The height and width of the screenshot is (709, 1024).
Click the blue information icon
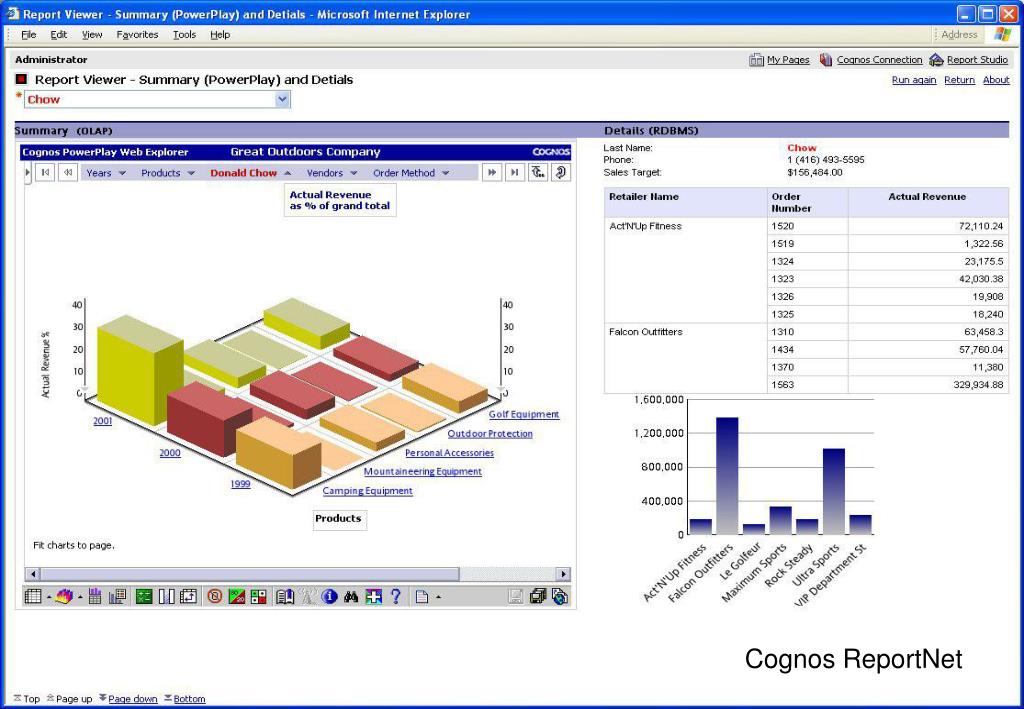[x=329, y=596]
